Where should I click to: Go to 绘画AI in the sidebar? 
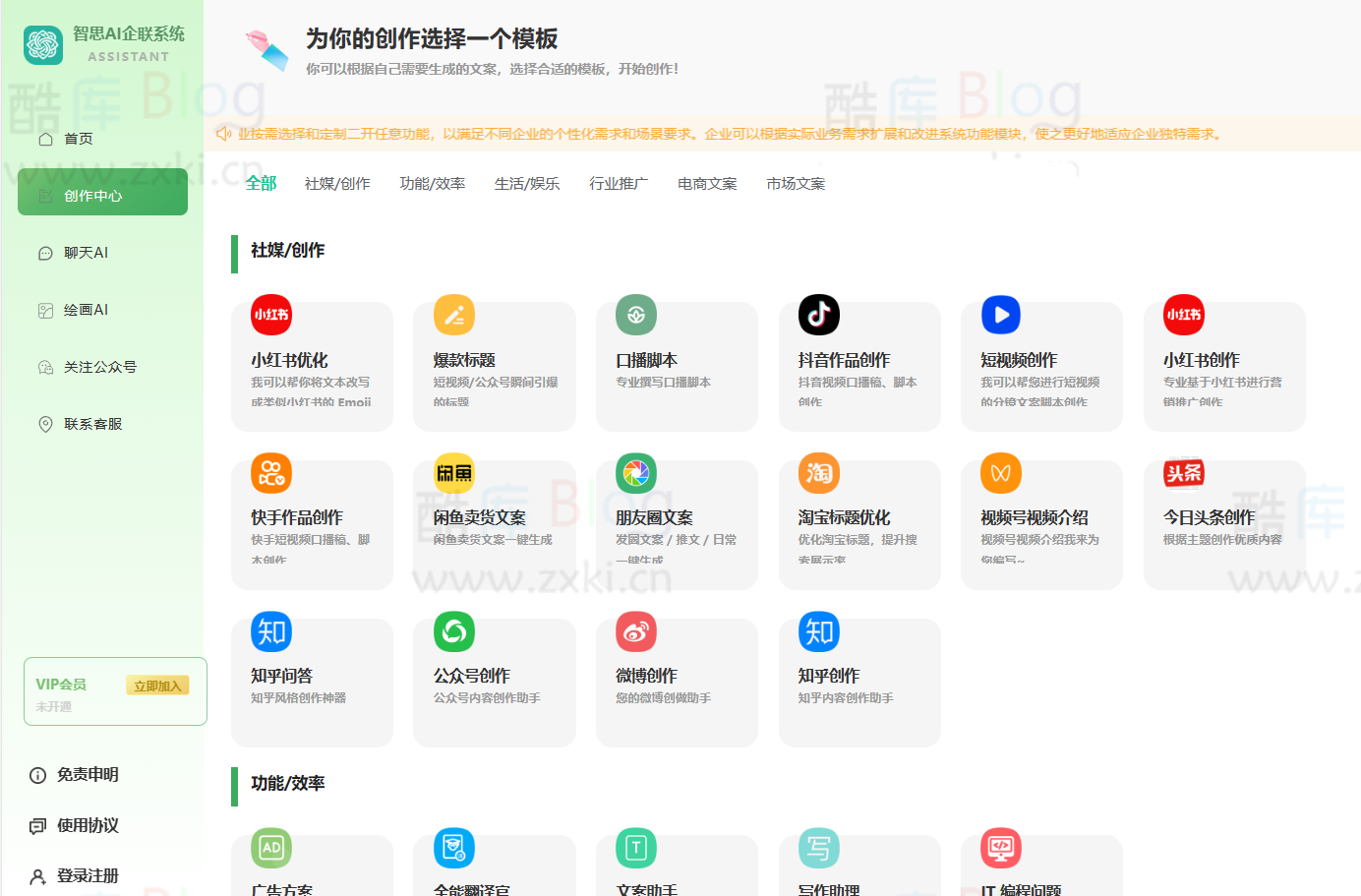coord(87,310)
